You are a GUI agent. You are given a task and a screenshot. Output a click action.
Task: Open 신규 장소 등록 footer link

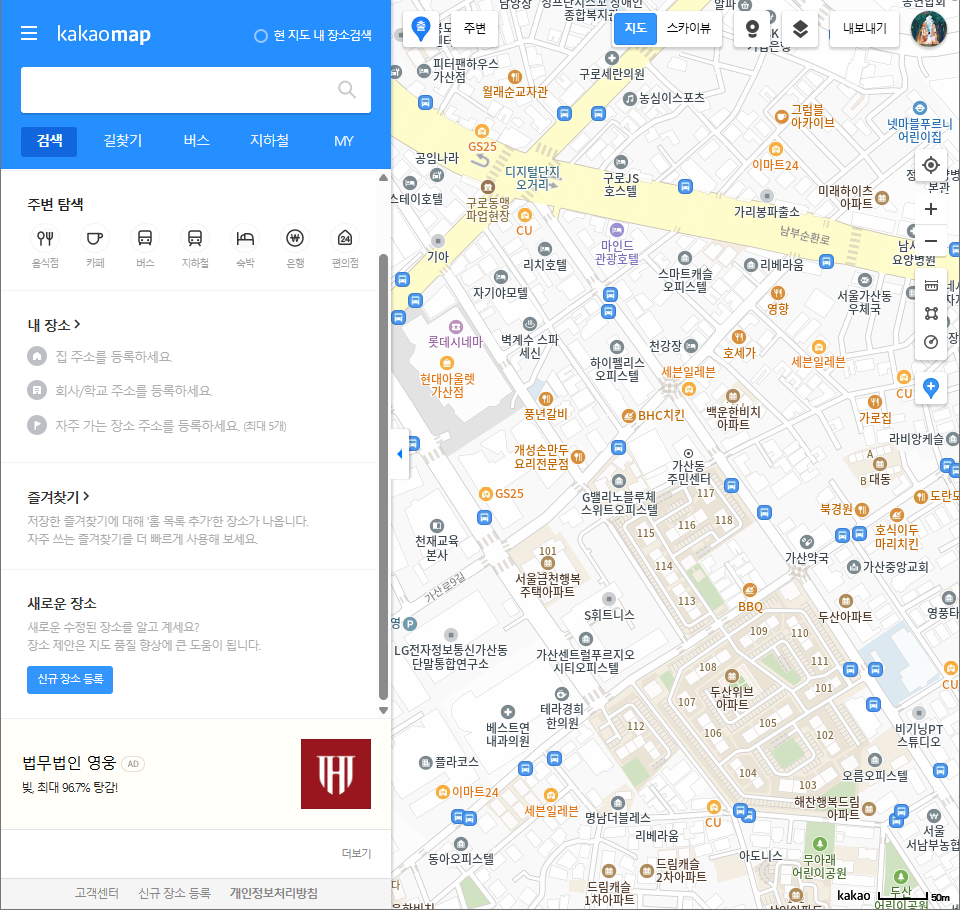pyautogui.click(x=174, y=893)
